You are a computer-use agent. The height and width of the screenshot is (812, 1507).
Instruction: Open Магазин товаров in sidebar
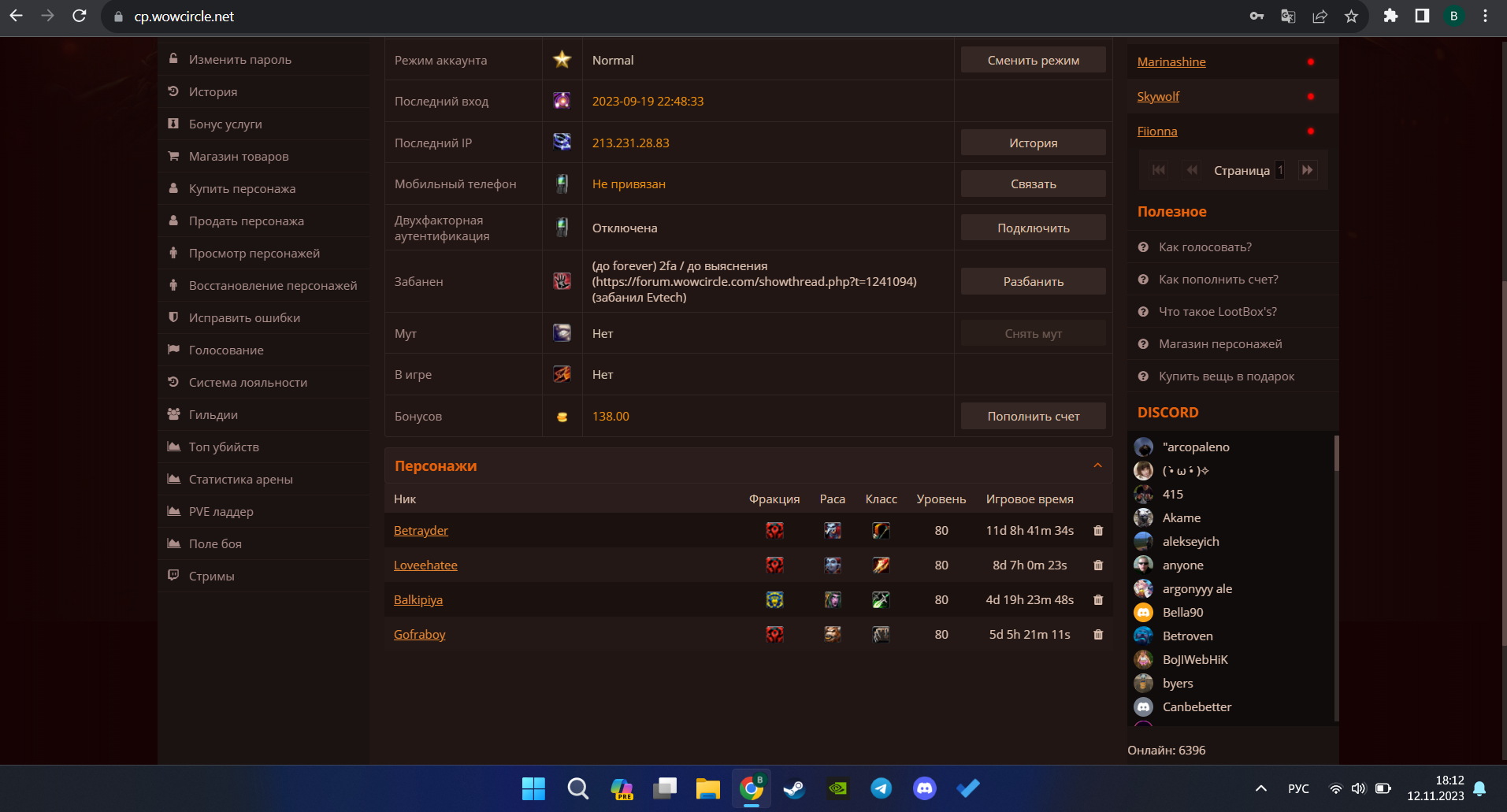point(239,157)
